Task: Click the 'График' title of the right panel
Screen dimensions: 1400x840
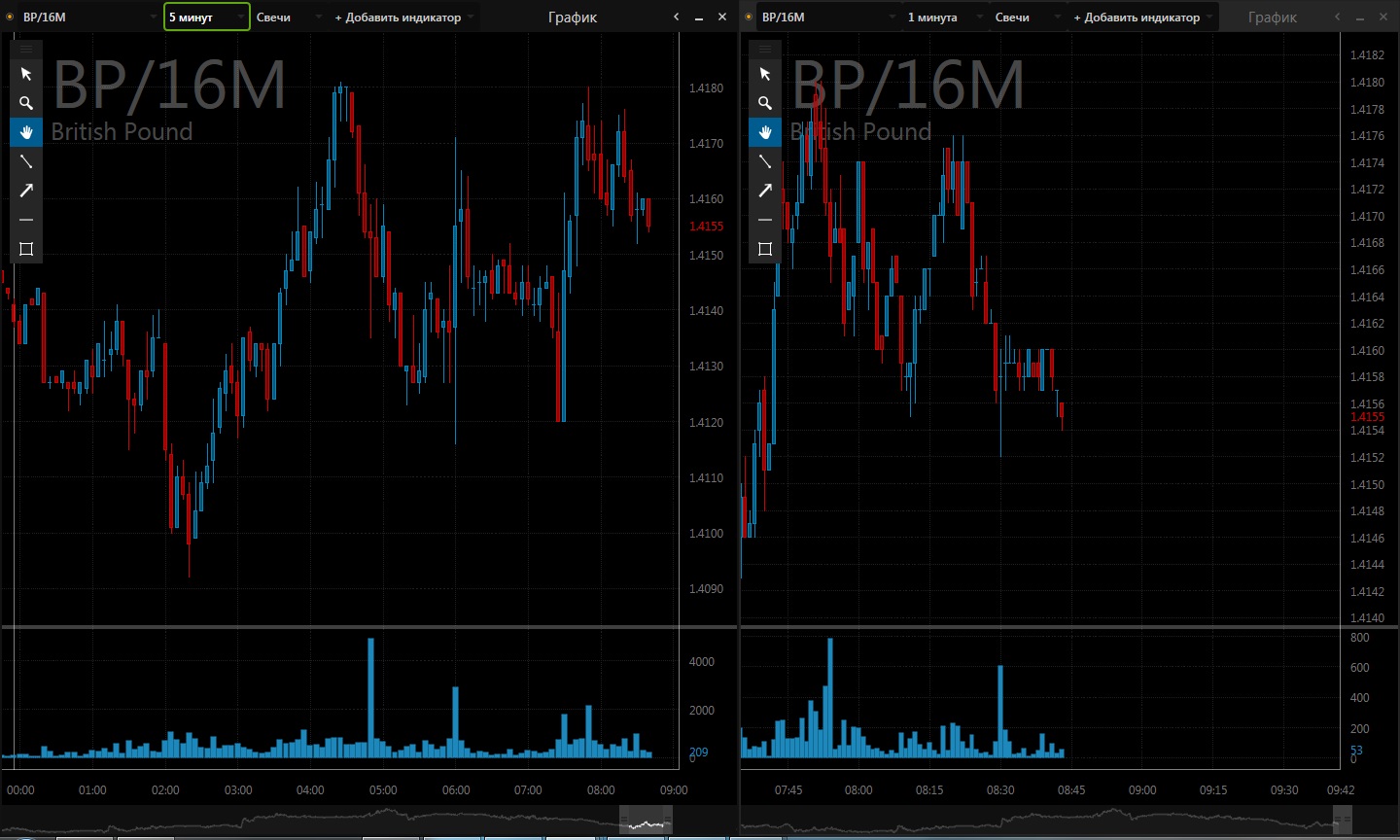Action: (1273, 17)
